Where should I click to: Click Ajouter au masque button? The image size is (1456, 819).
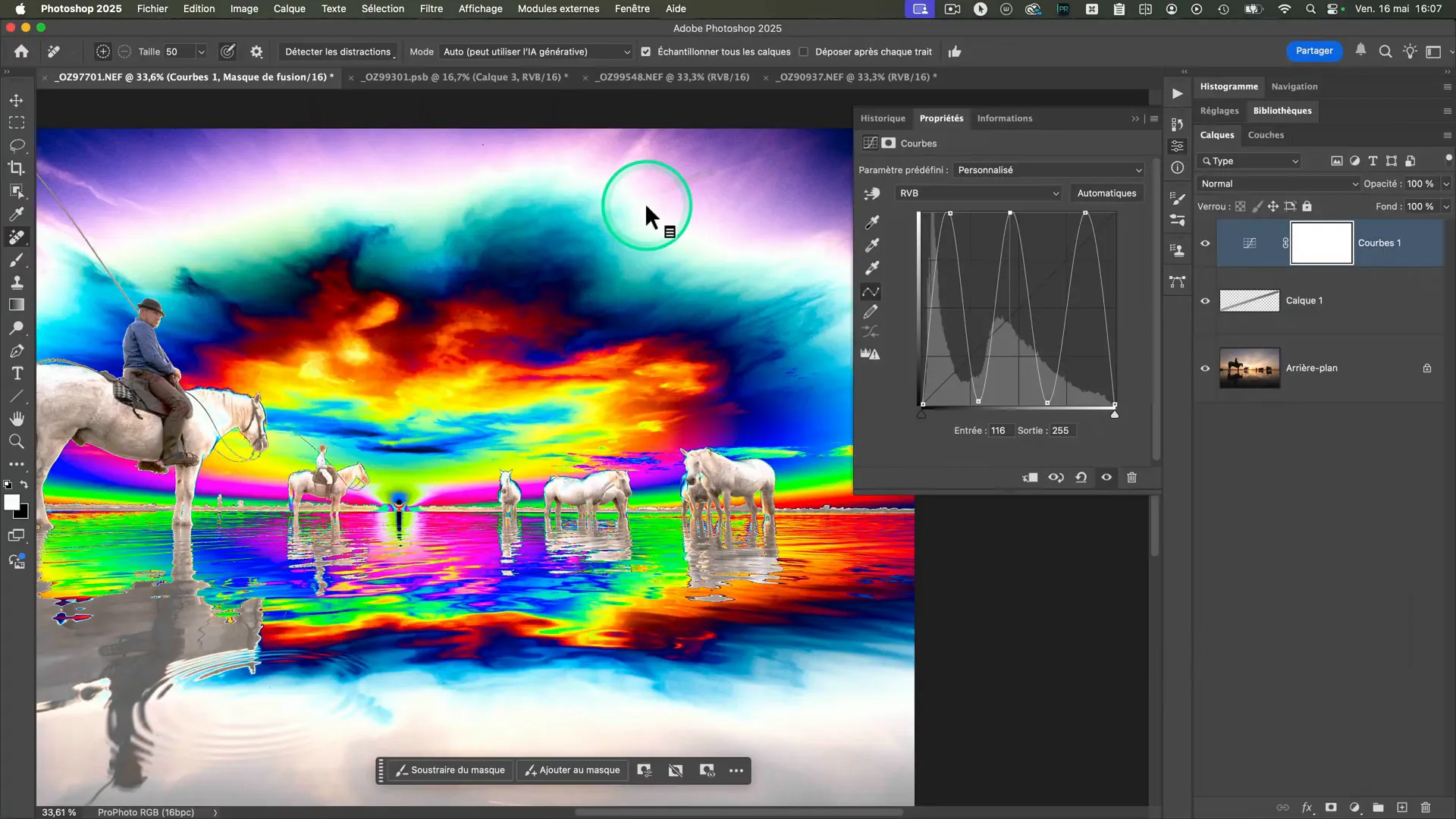pyautogui.click(x=573, y=770)
